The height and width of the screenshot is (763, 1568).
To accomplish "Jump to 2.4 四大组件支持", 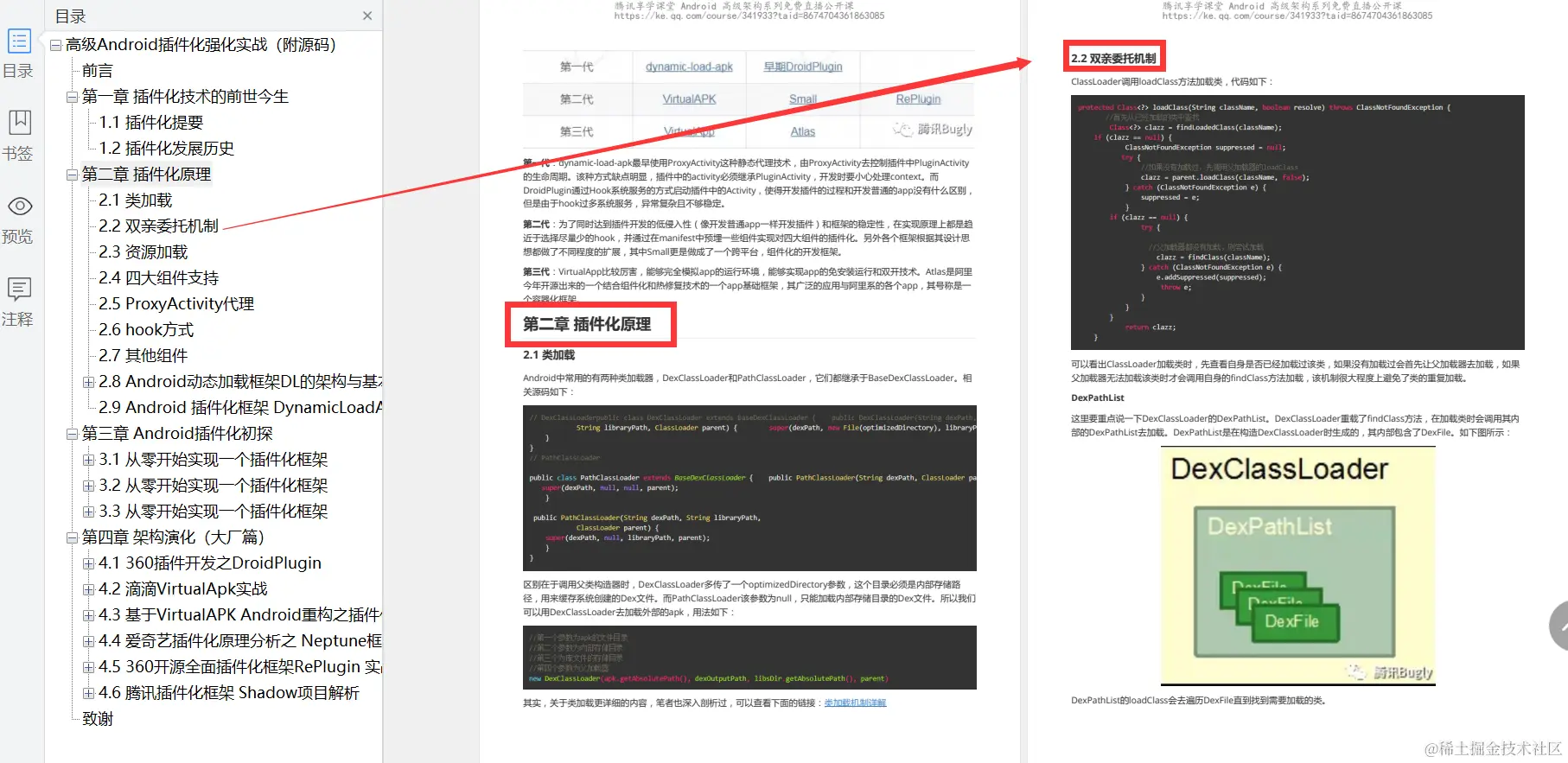I will click(159, 278).
